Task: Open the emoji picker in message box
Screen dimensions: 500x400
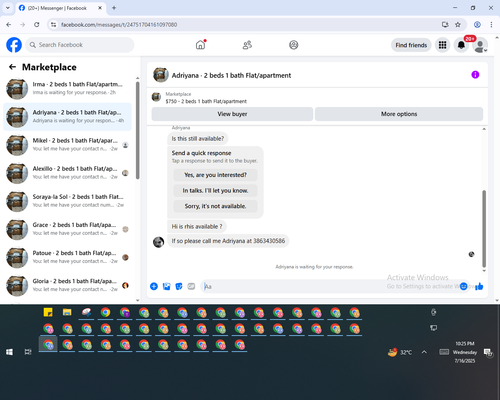Action: pyautogui.click(x=463, y=286)
